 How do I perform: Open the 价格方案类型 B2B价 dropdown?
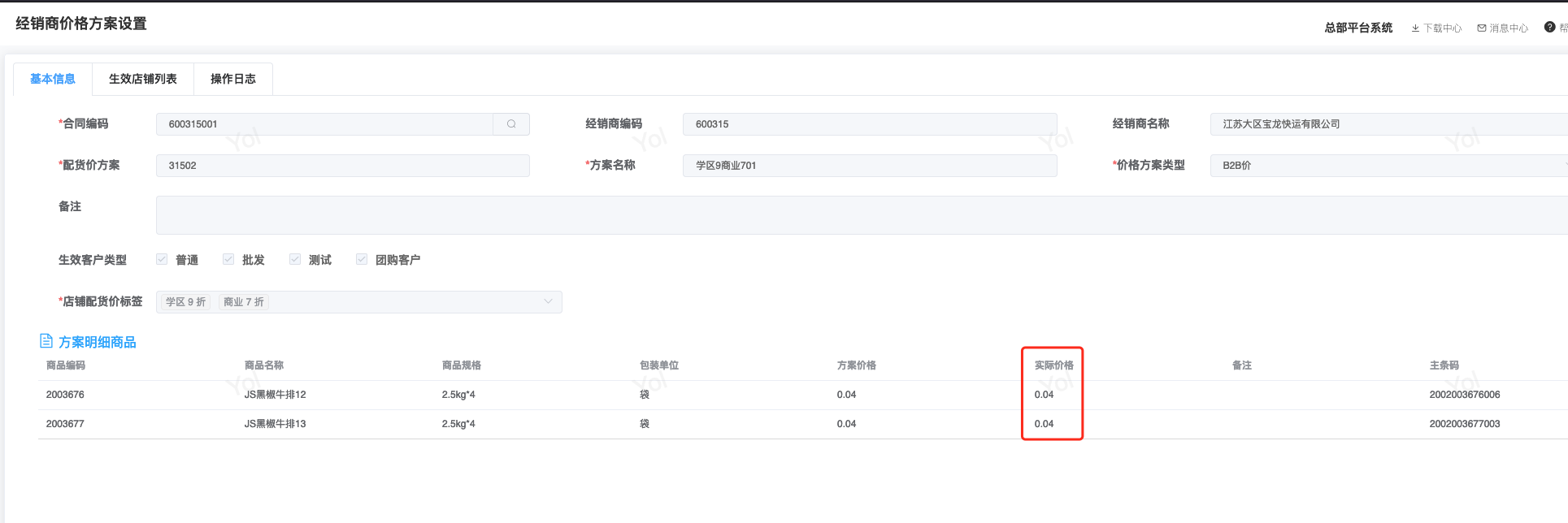tap(1389, 166)
